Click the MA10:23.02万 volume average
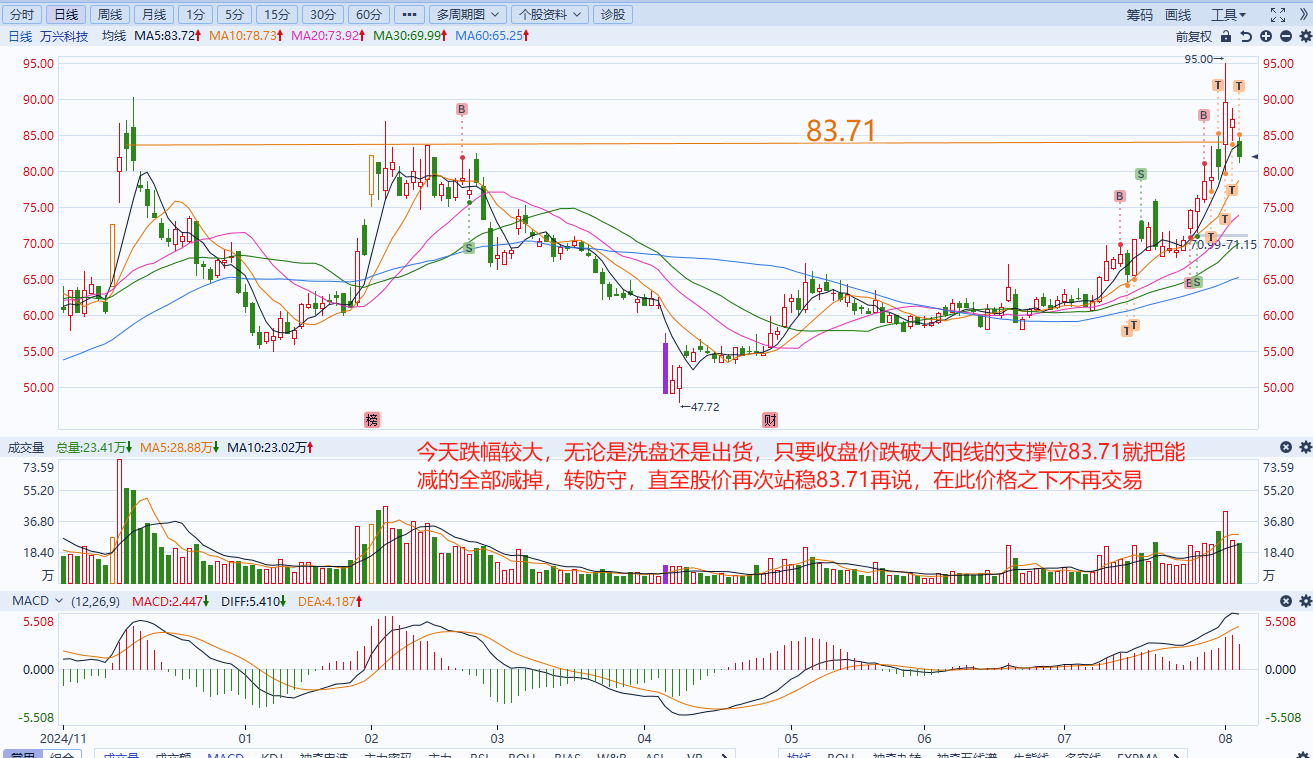This screenshot has height=758, width=1313. pyautogui.click(x=272, y=447)
